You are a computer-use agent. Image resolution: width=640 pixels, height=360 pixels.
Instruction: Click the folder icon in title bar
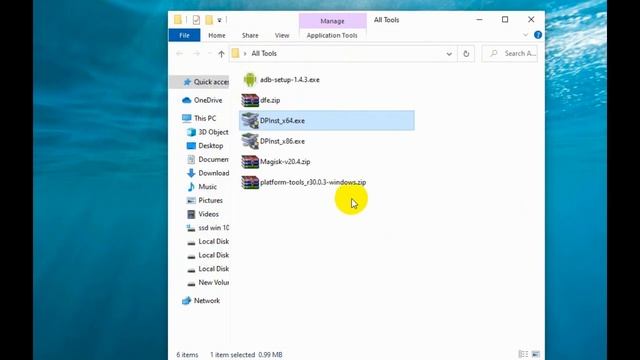click(178, 20)
